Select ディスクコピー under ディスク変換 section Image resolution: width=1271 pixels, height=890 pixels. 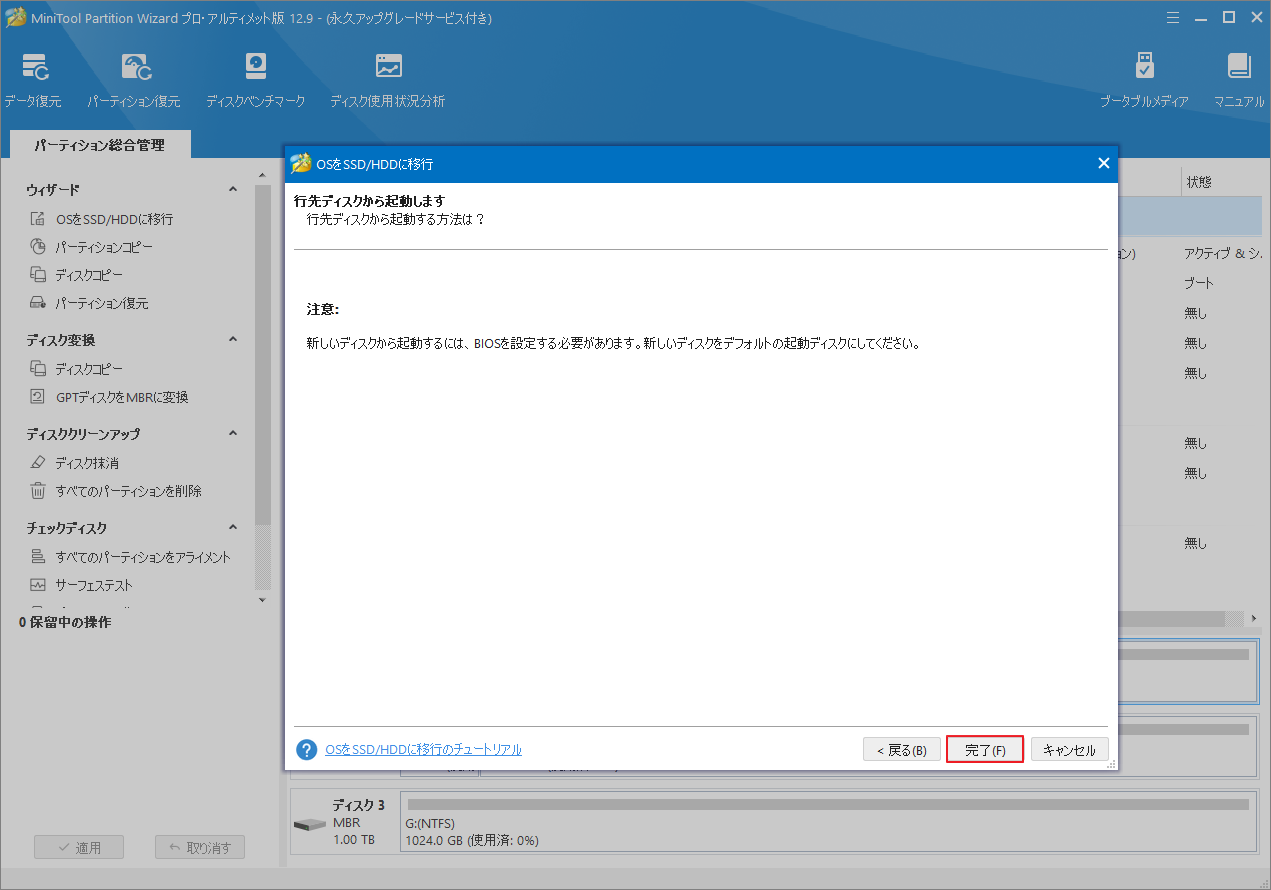click(89, 369)
